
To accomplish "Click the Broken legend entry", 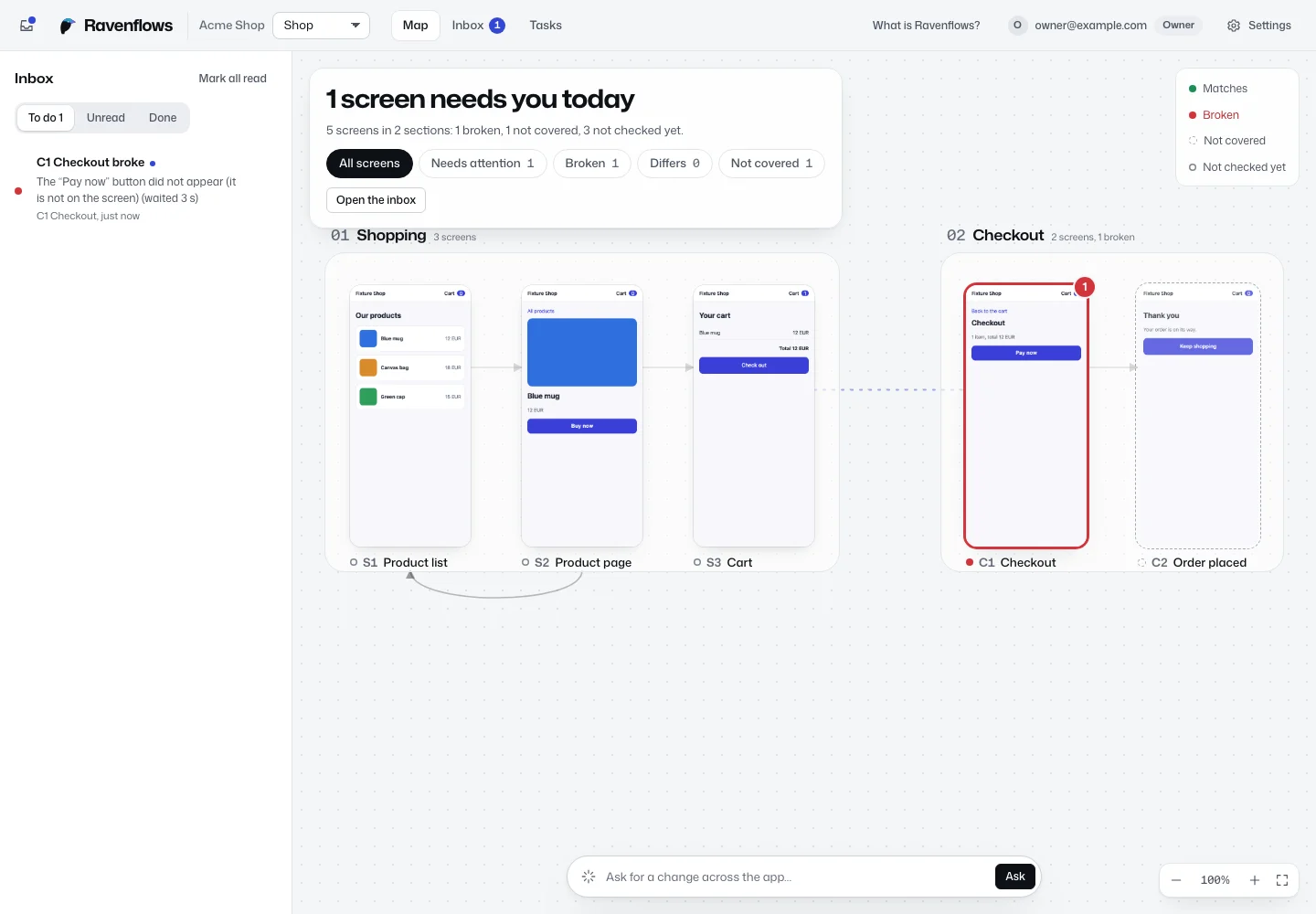I will pos(1214,115).
